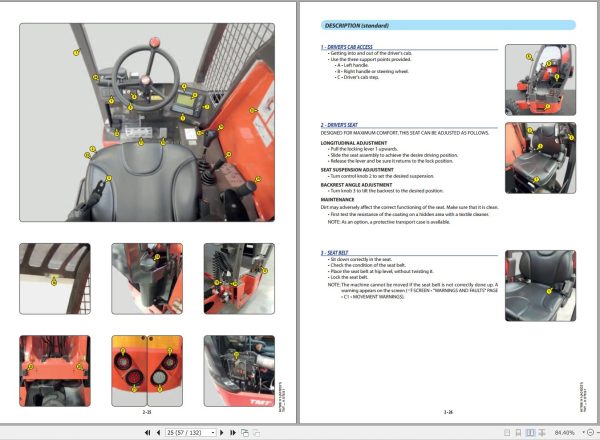Screen dimensions: 600x440
Task: Click the page number 2-25 footer
Action: (x=147, y=412)
